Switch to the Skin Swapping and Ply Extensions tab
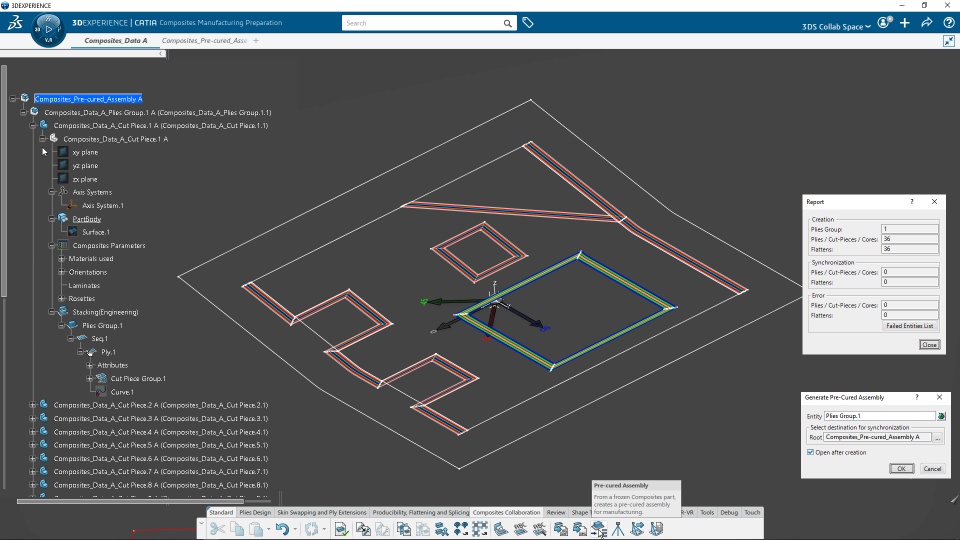The image size is (960, 540). [321, 512]
